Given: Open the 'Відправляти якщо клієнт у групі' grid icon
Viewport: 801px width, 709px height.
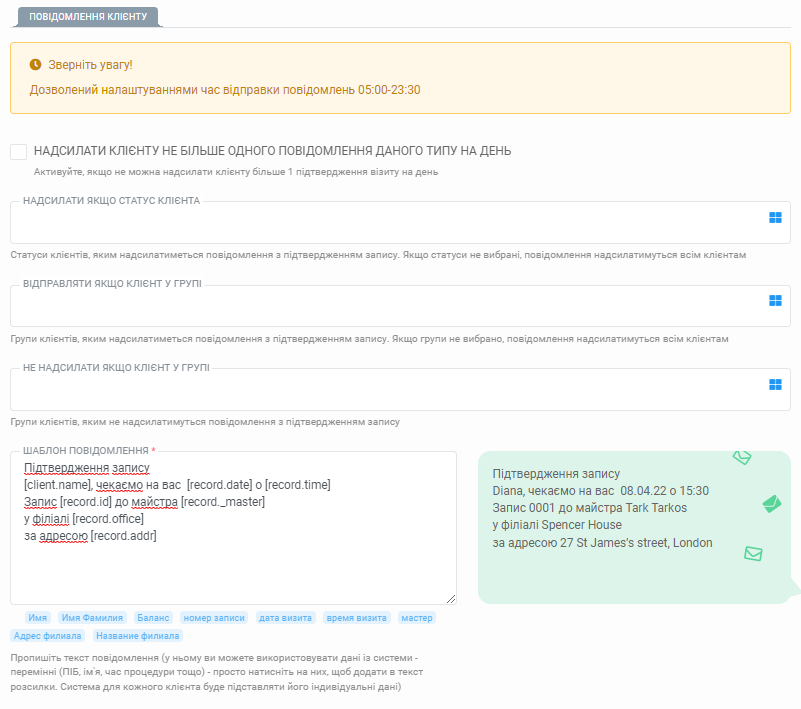Looking at the screenshot, I should (775, 301).
